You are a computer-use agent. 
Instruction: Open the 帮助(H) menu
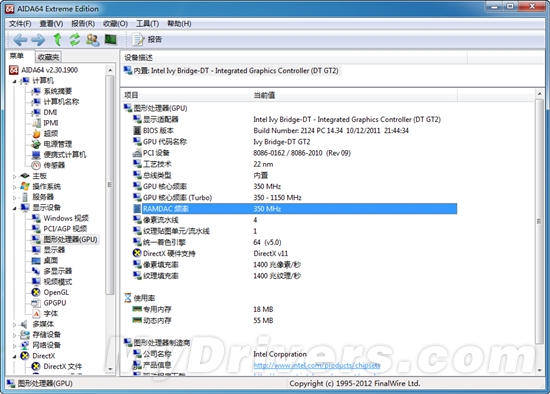pos(179,24)
